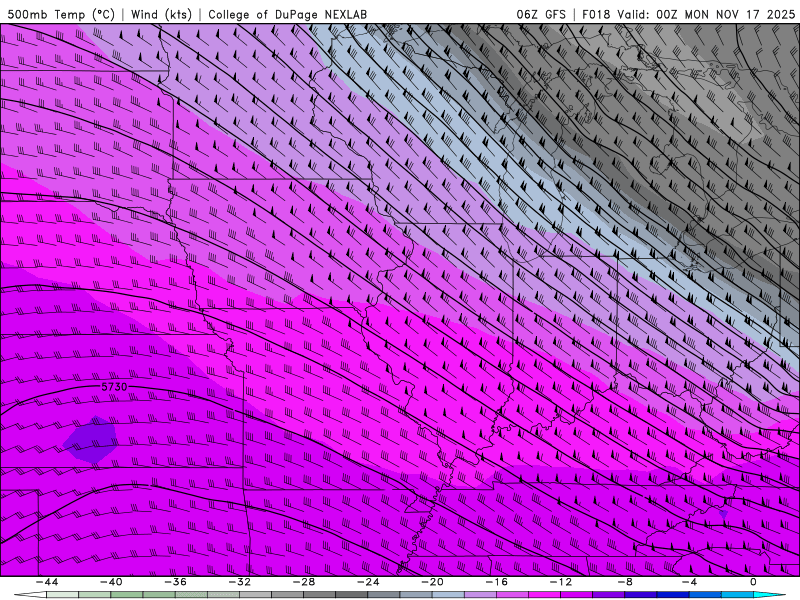The height and width of the screenshot is (600, 800).
Task: Select the -32 colorbar tick label
Action: point(240,582)
